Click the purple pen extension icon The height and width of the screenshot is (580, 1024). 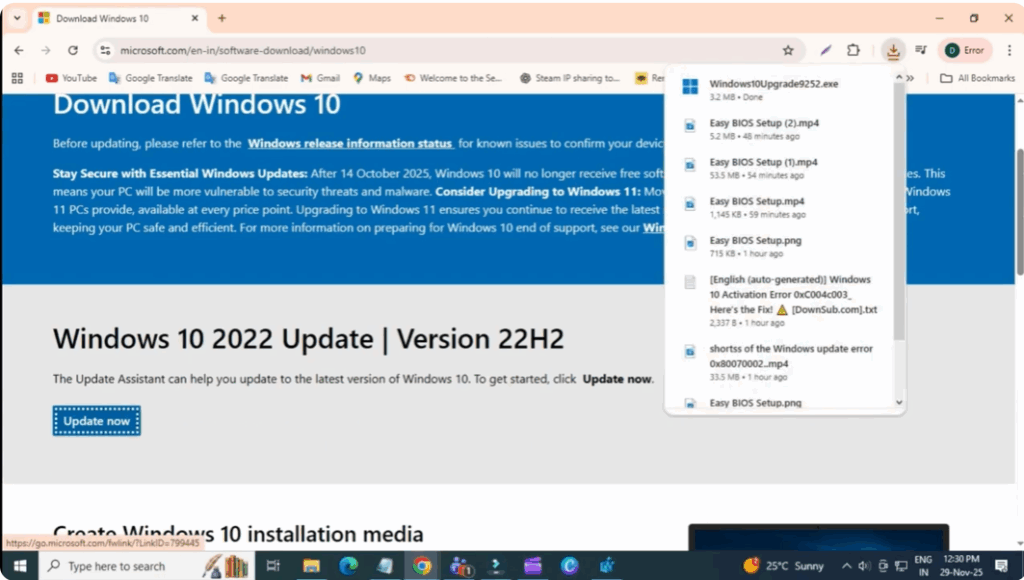pos(824,49)
